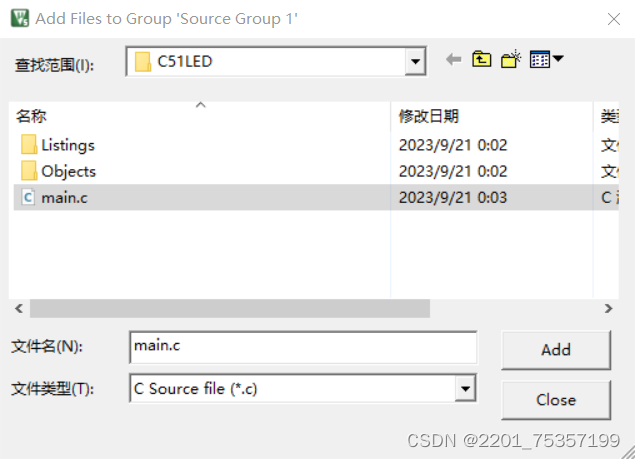Go back using the left arrow icon
Viewport: 635px width, 459px height.
pyautogui.click(x=453, y=60)
